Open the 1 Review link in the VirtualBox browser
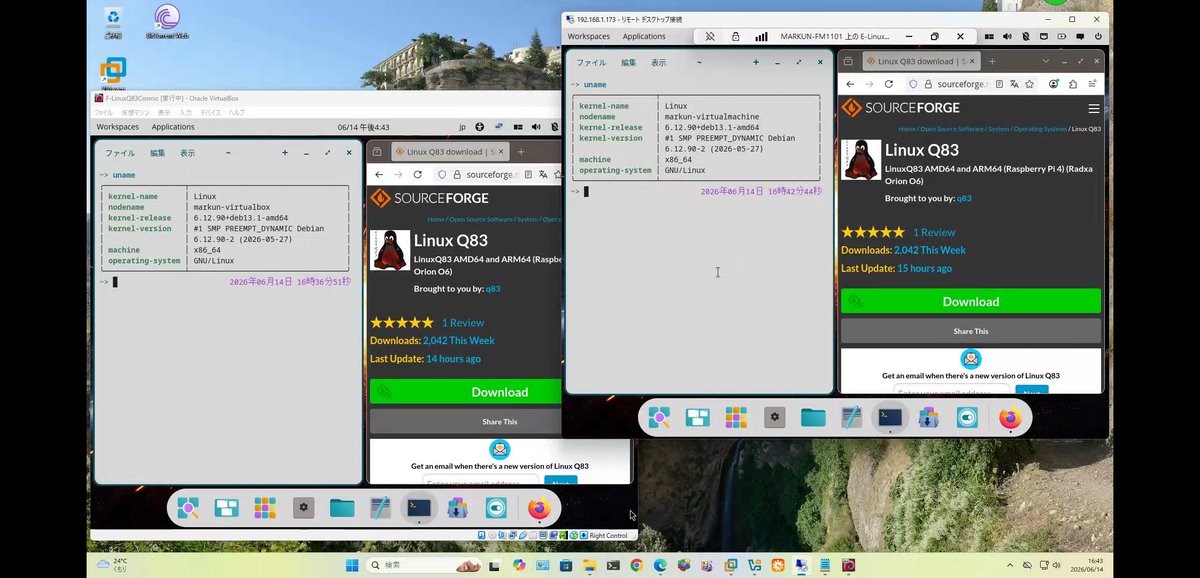The width and height of the screenshot is (1200, 578). click(463, 322)
